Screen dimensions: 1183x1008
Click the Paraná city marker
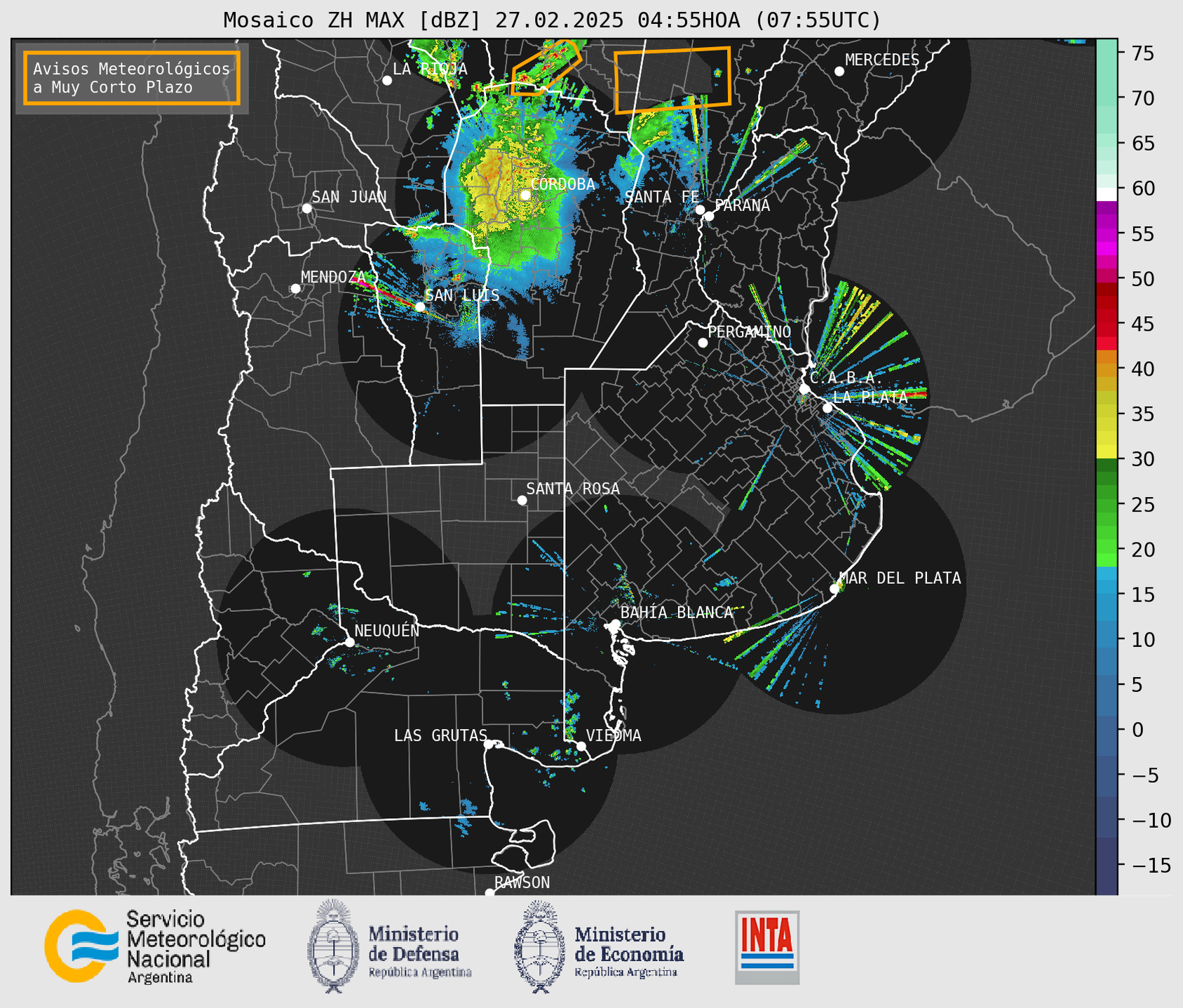[709, 216]
